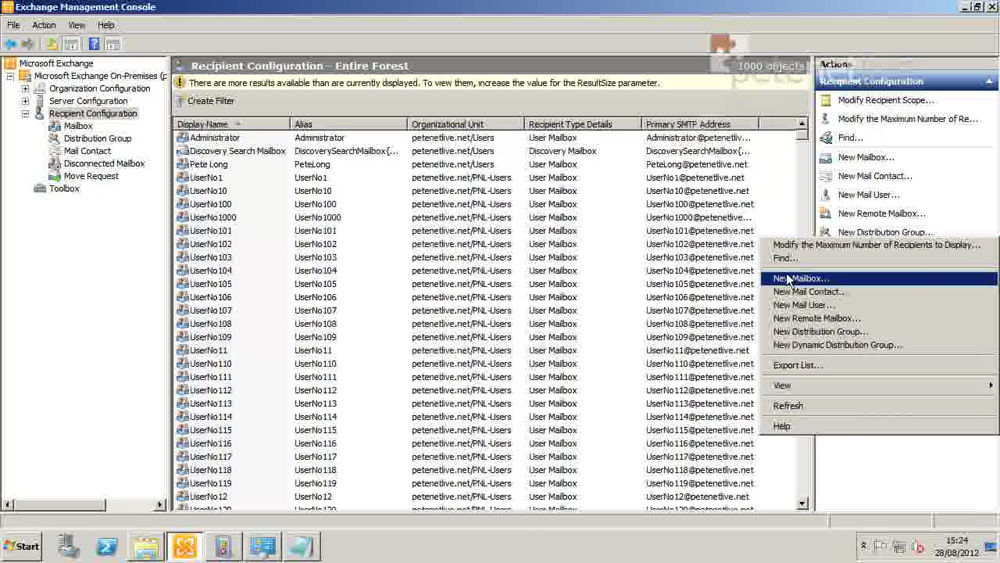Click the blue Help toolbar icon

[x=94, y=44]
